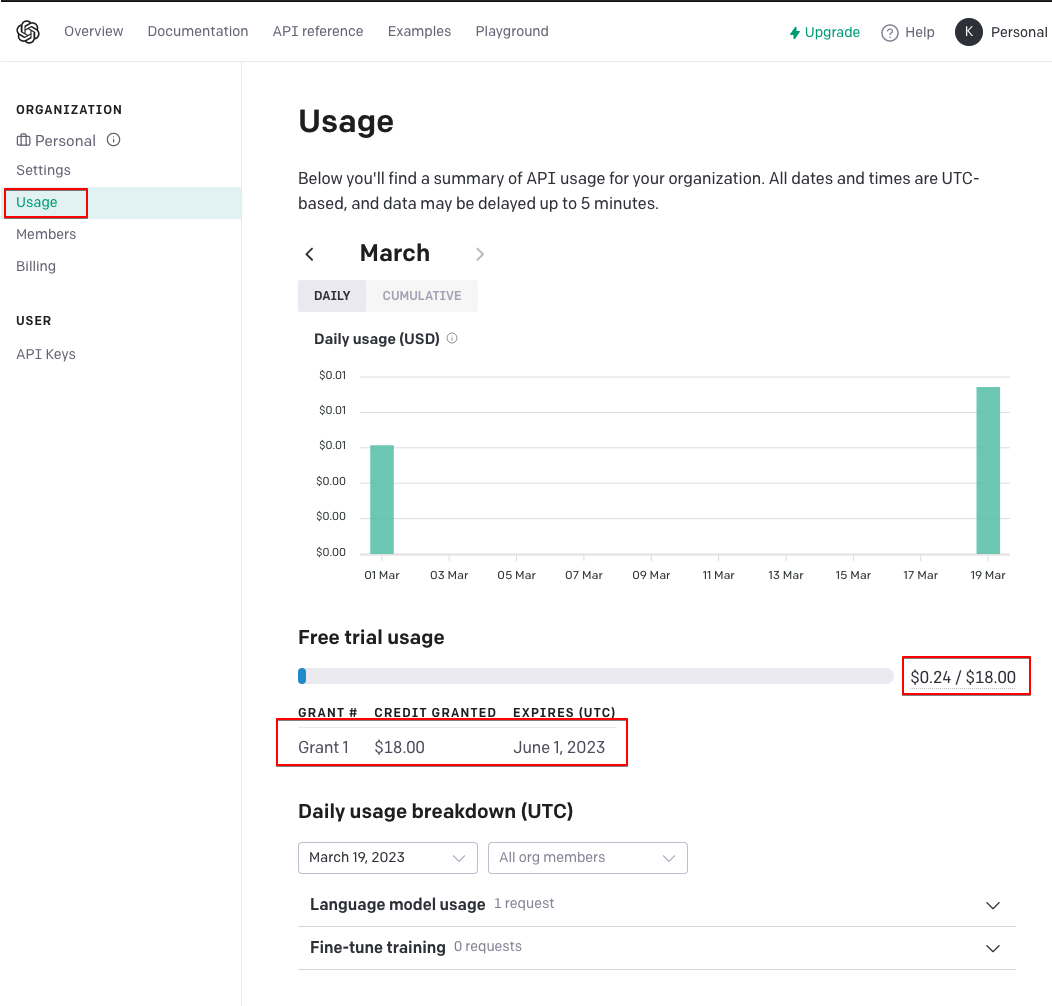Viewport: 1052px width, 1006px height.
Task: Click the free trial usage progress bar
Action: pyautogui.click(x=596, y=676)
